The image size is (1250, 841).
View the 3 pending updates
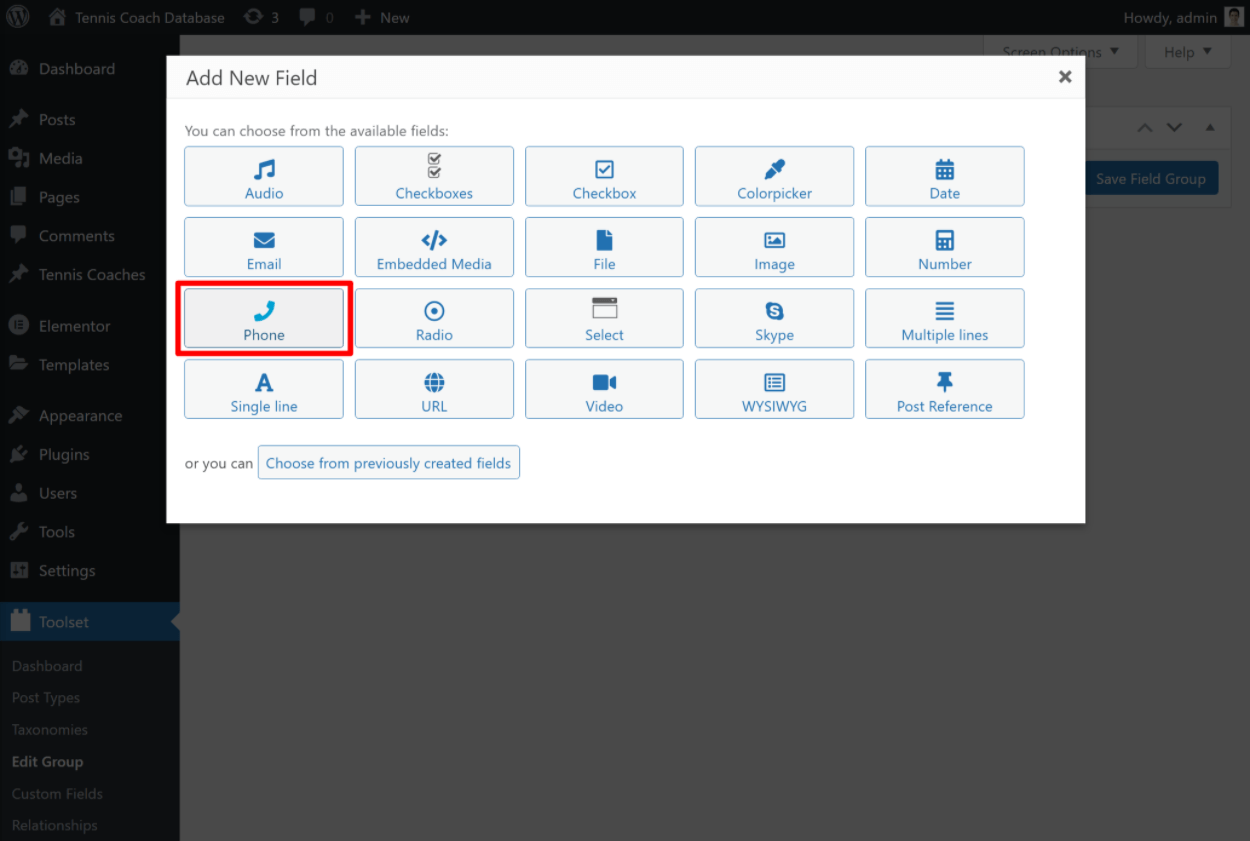pyautogui.click(x=261, y=17)
